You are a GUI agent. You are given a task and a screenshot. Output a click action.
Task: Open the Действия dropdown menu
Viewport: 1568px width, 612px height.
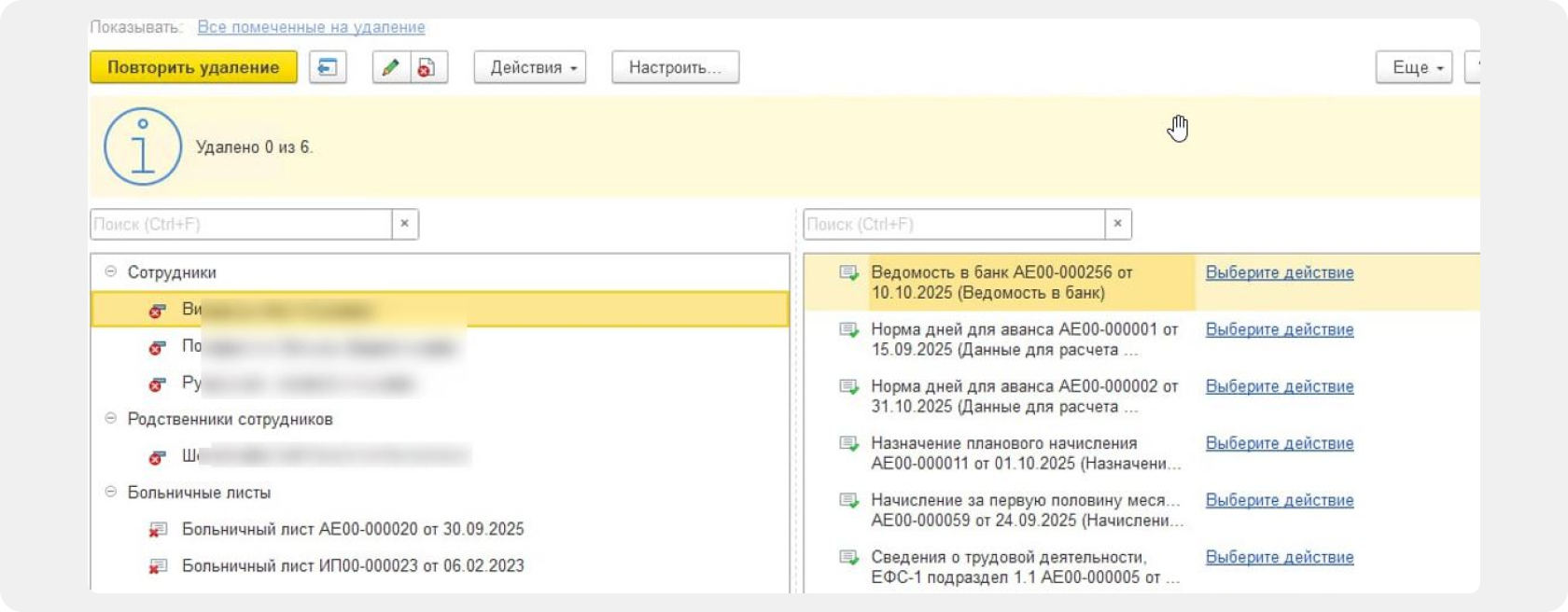click(x=530, y=67)
